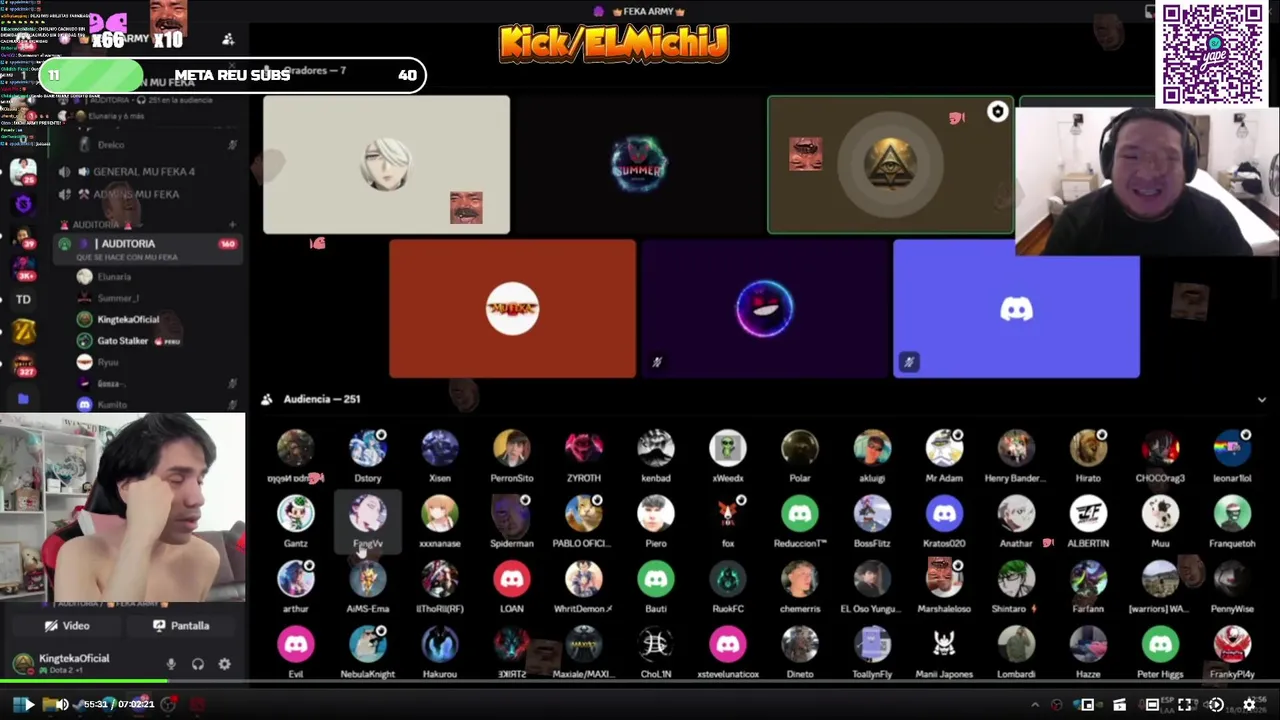
Task: Open the TD server icon
Action: click(23, 299)
